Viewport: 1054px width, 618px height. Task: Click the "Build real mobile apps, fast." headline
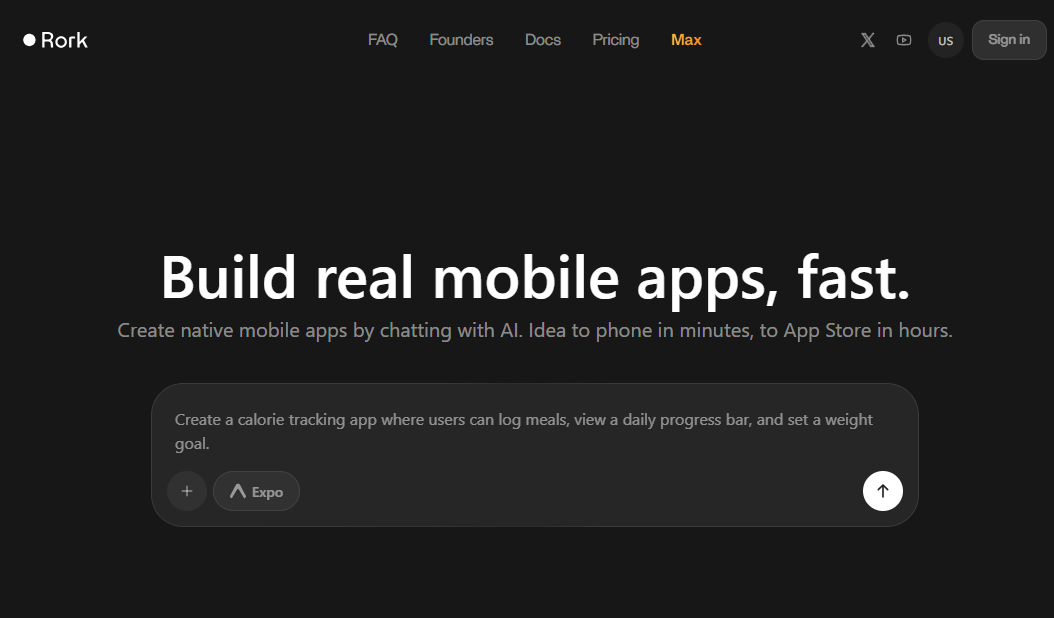pyautogui.click(x=535, y=278)
